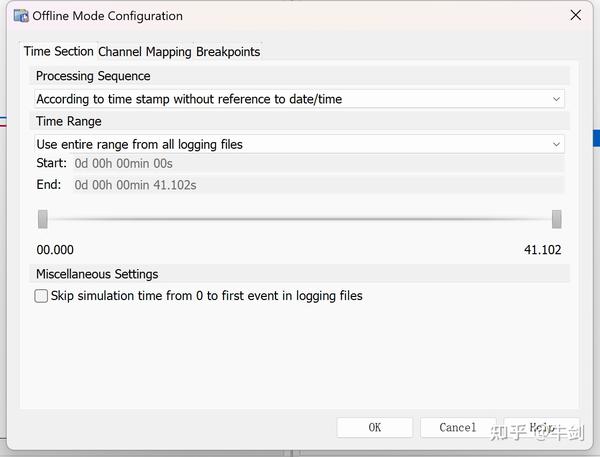This screenshot has width=600, height=457.
Task: Click the Time Range dropdown chevron
Action: [x=556, y=145]
